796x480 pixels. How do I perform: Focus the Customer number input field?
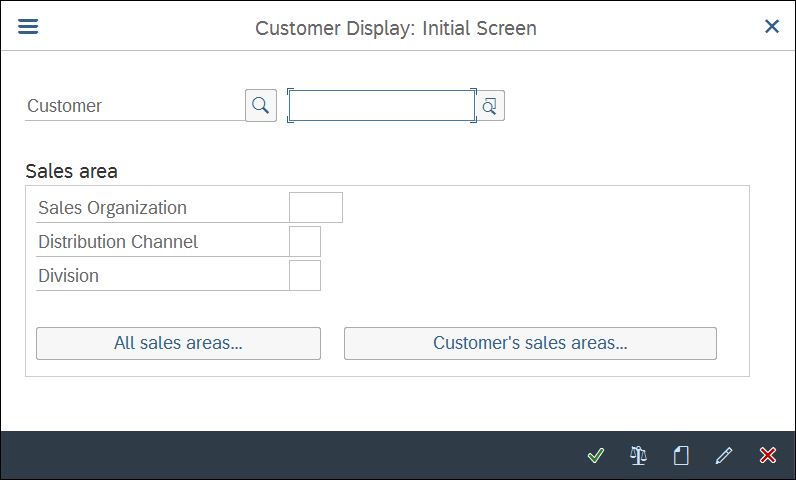point(382,106)
